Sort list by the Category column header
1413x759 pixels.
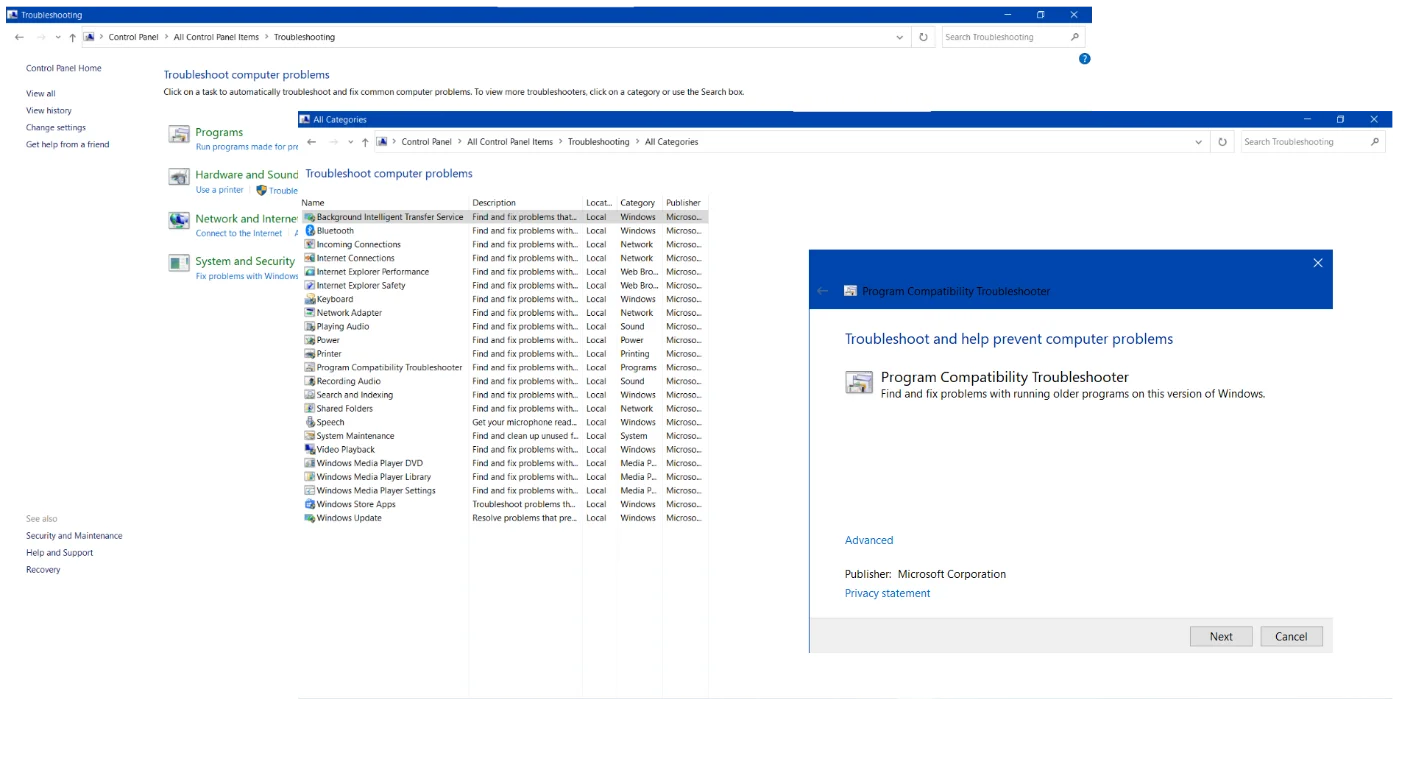click(x=637, y=203)
